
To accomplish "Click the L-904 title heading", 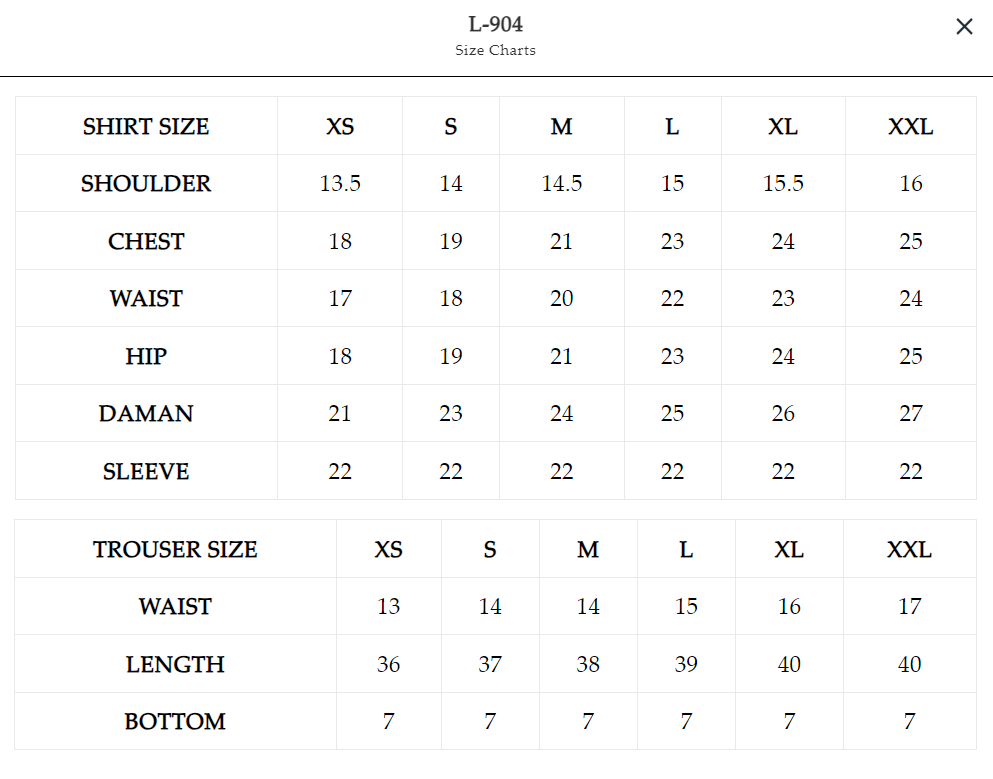I will [x=495, y=24].
